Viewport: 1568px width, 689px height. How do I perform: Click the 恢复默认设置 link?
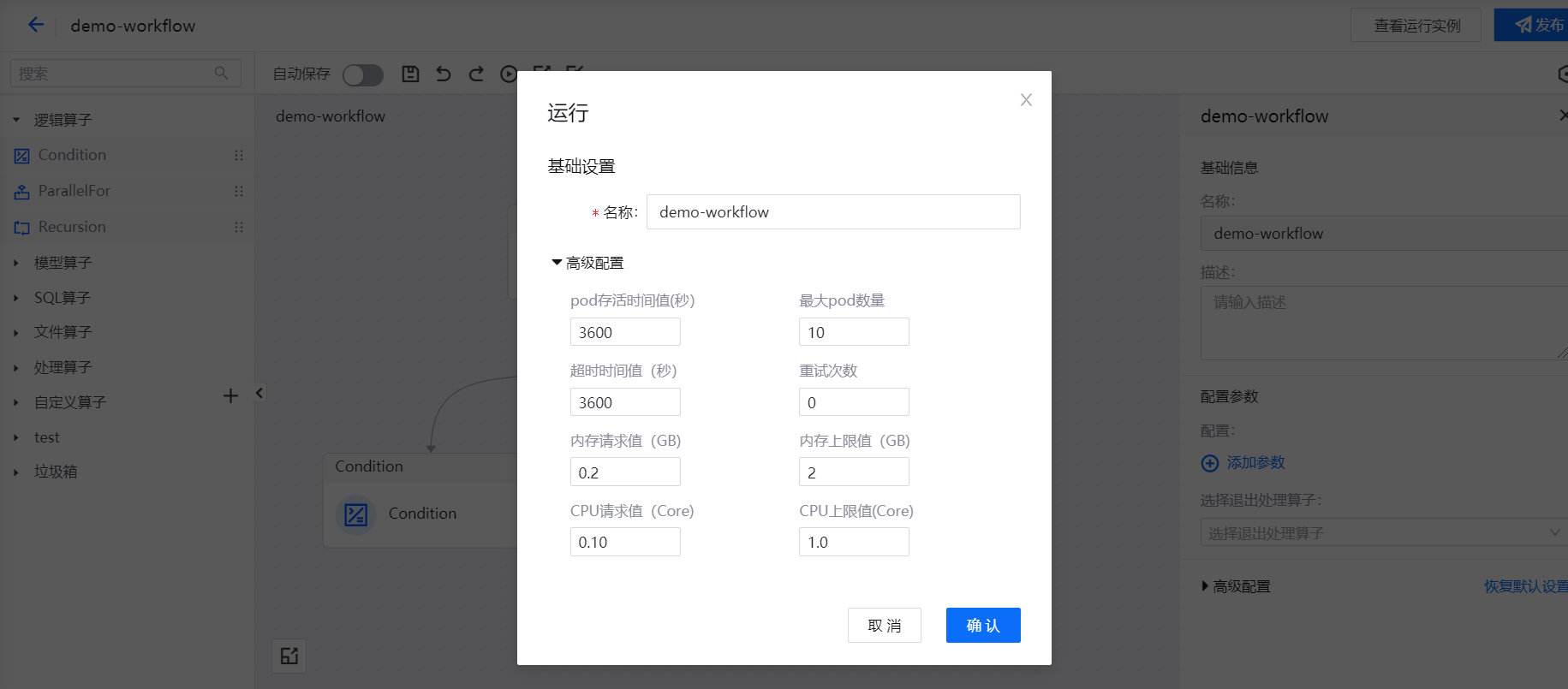[x=1526, y=586]
